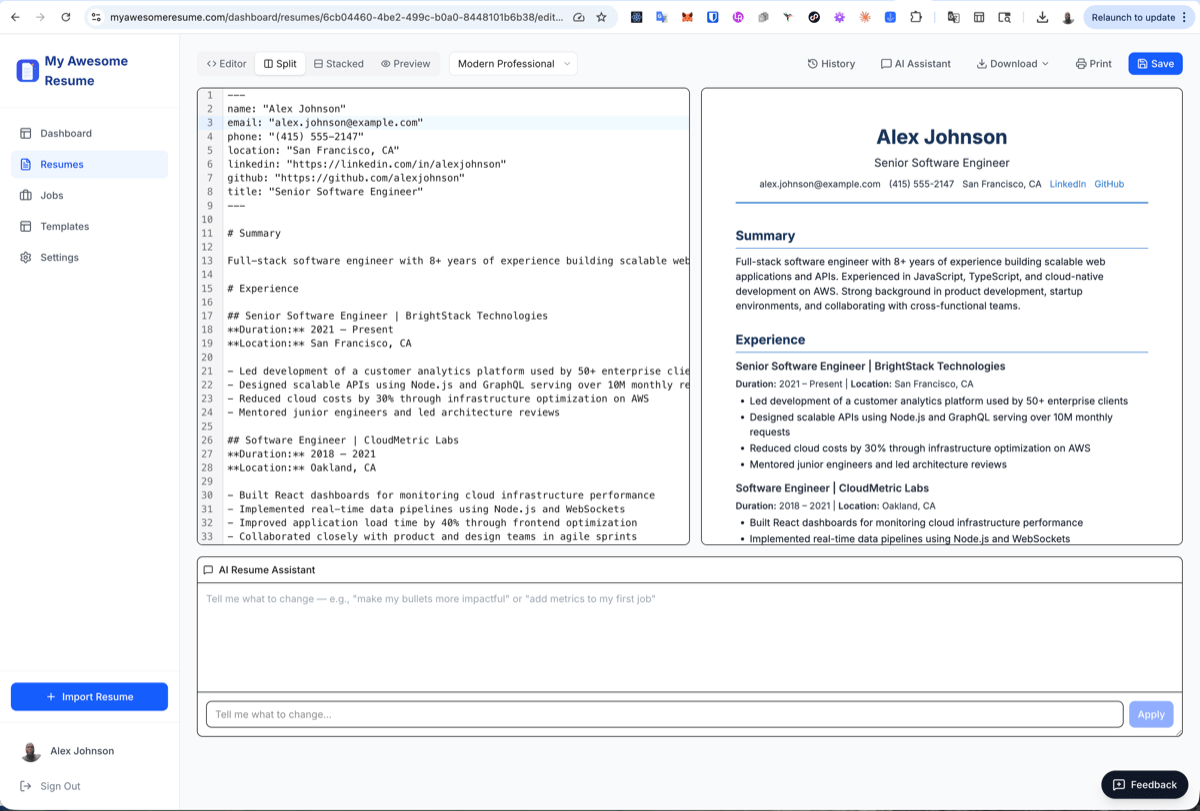Image resolution: width=1200 pixels, height=811 pixels.
Task: Open the LinkedIn link in the preview
Action: (x=1067, y=183)
